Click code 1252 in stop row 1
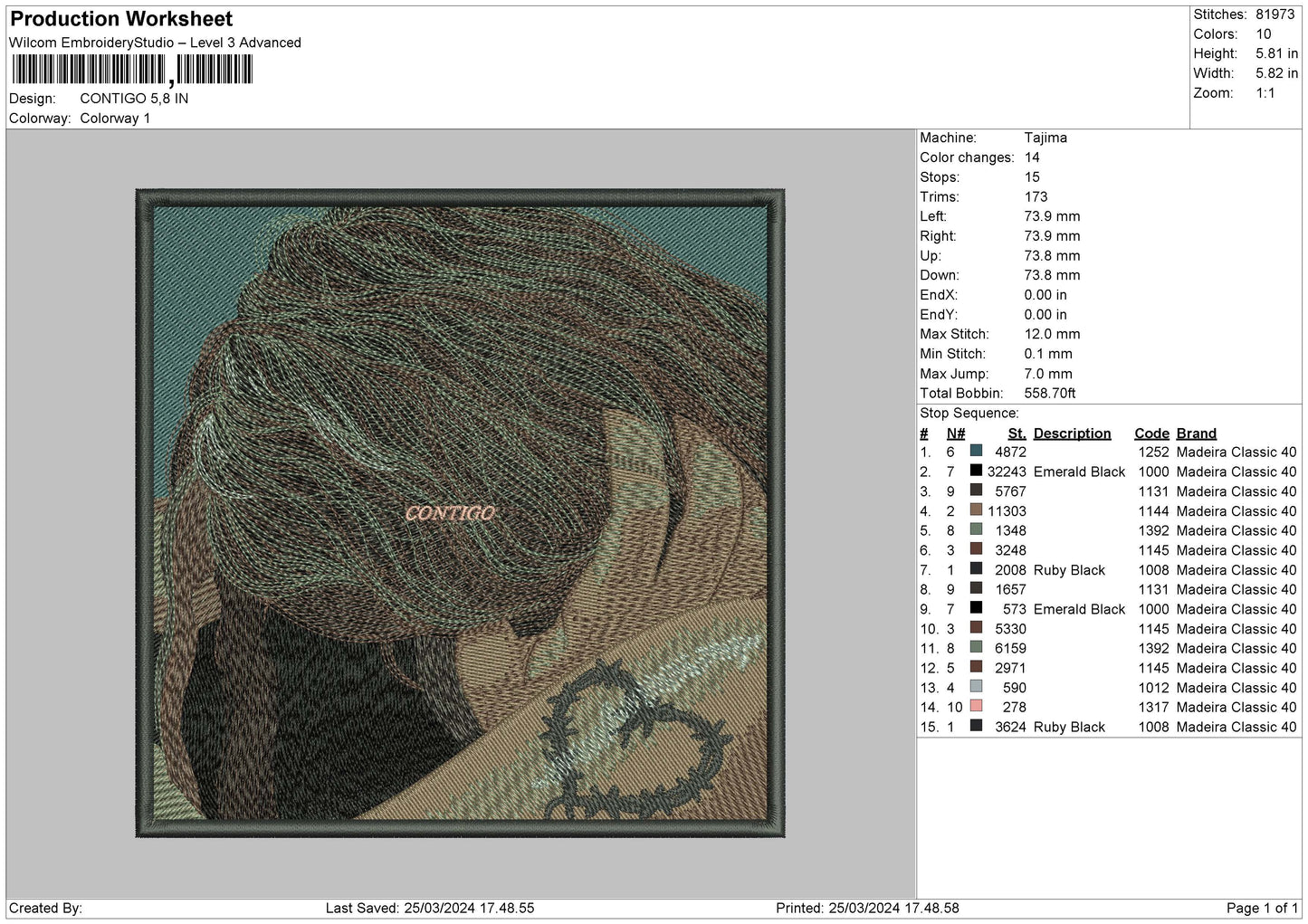 pos(1153,452)
